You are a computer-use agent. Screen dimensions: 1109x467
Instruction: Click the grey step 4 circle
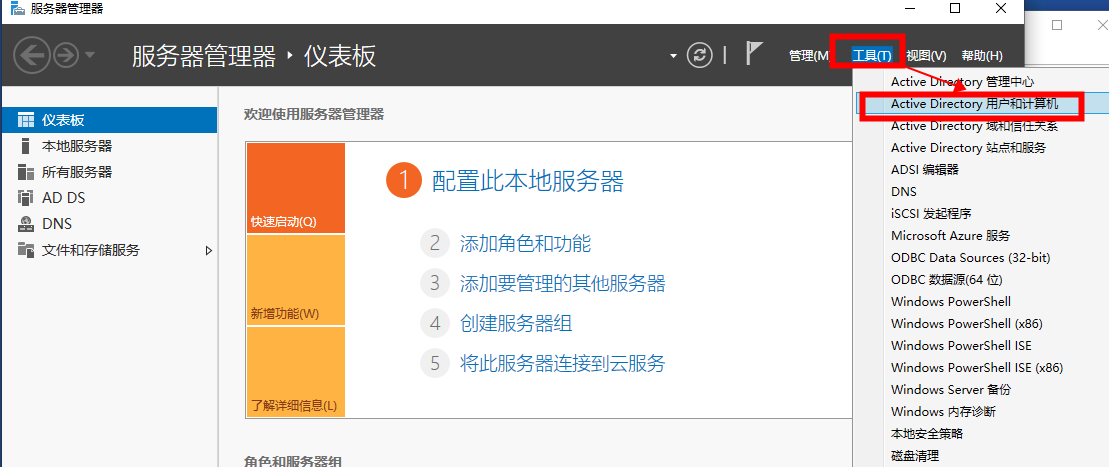(435, 324)
